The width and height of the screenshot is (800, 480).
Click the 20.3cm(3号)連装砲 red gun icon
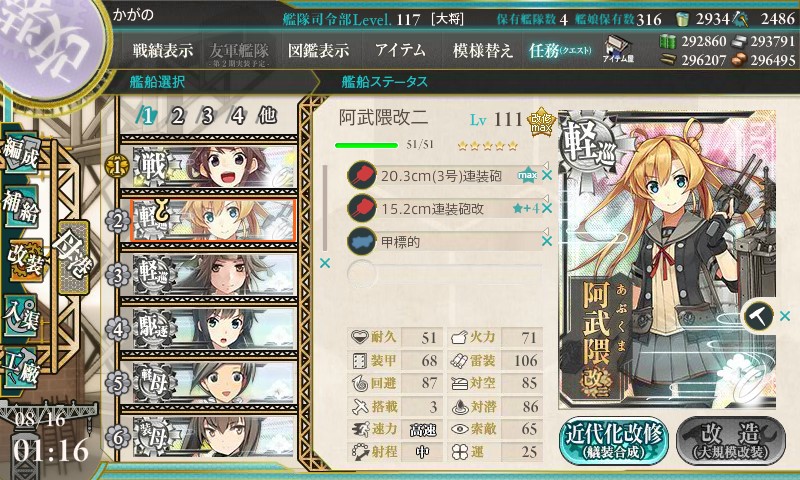click(361, 175)
